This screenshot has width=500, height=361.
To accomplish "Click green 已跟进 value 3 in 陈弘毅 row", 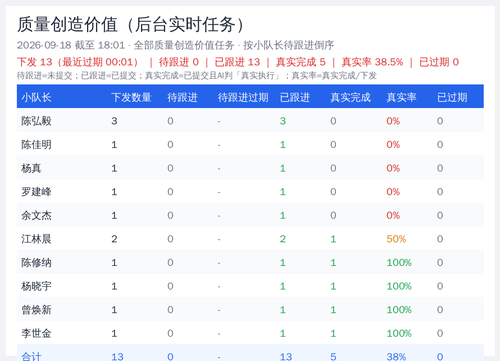I will (283, 121).
